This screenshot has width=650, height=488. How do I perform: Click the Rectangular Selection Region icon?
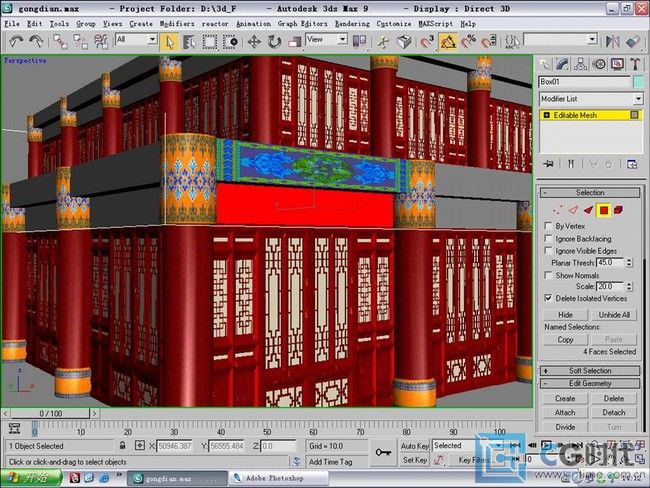coord(209,42)
